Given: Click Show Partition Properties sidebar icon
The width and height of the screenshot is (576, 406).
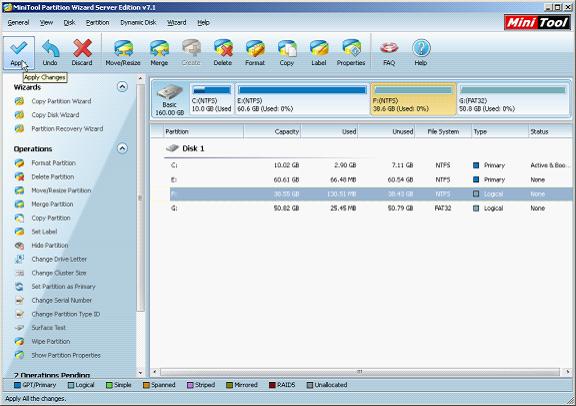Looking at the screenshot, I should [19, 355].
